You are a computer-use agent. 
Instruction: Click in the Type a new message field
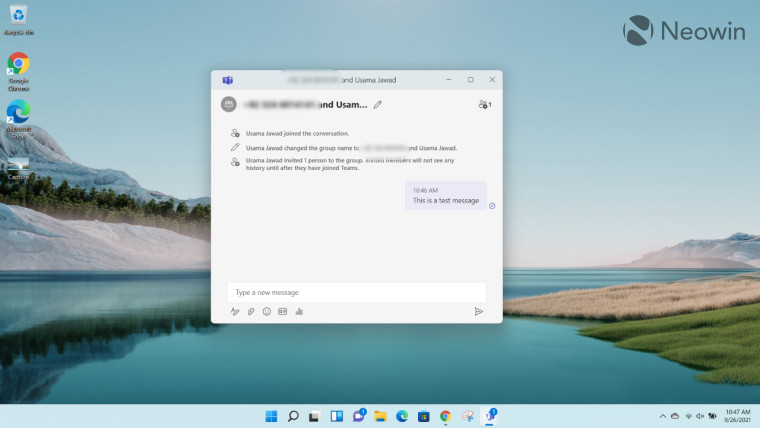coord(357,292)
